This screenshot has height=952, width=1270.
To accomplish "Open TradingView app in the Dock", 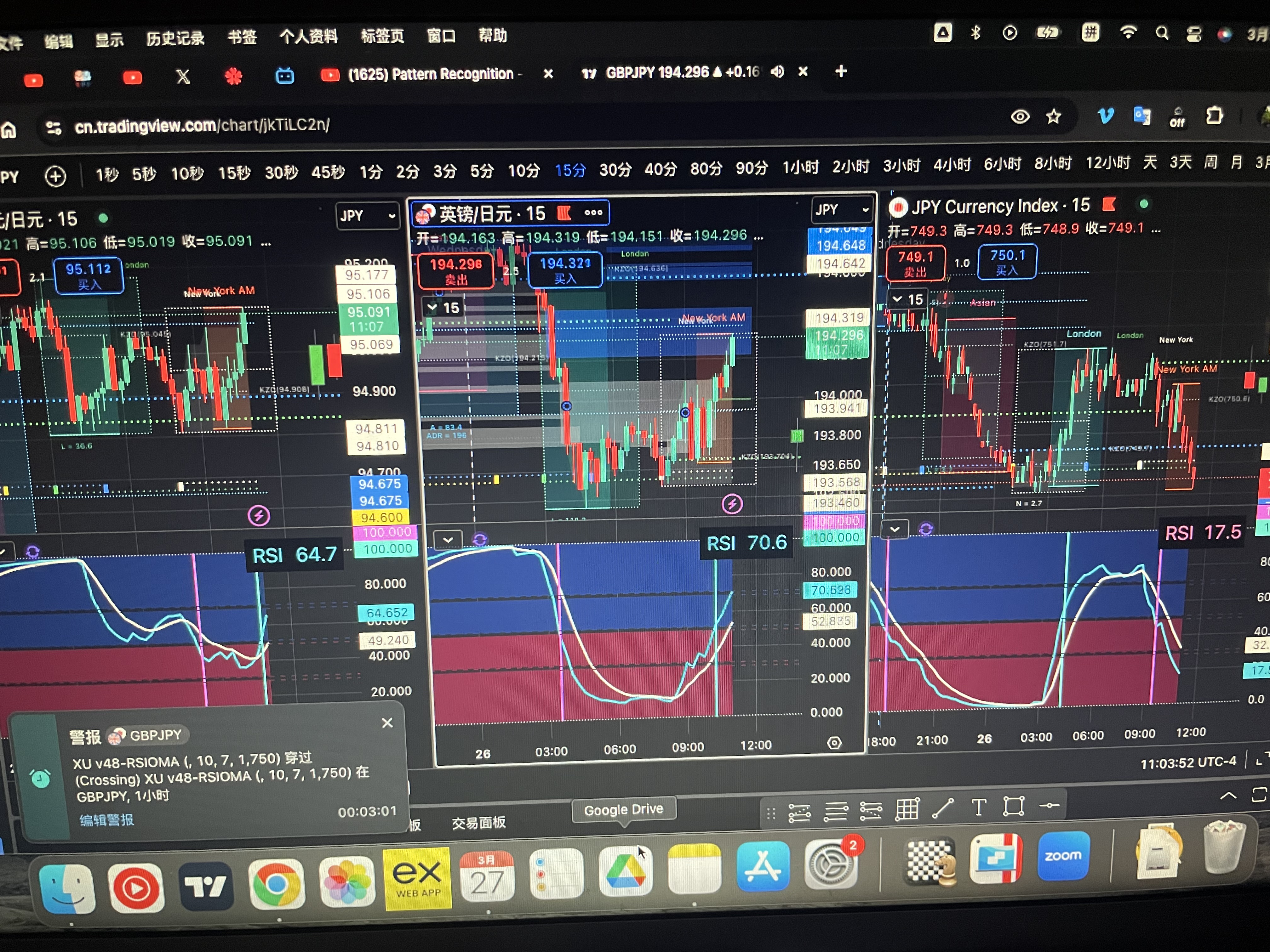I will click(206, 887).
